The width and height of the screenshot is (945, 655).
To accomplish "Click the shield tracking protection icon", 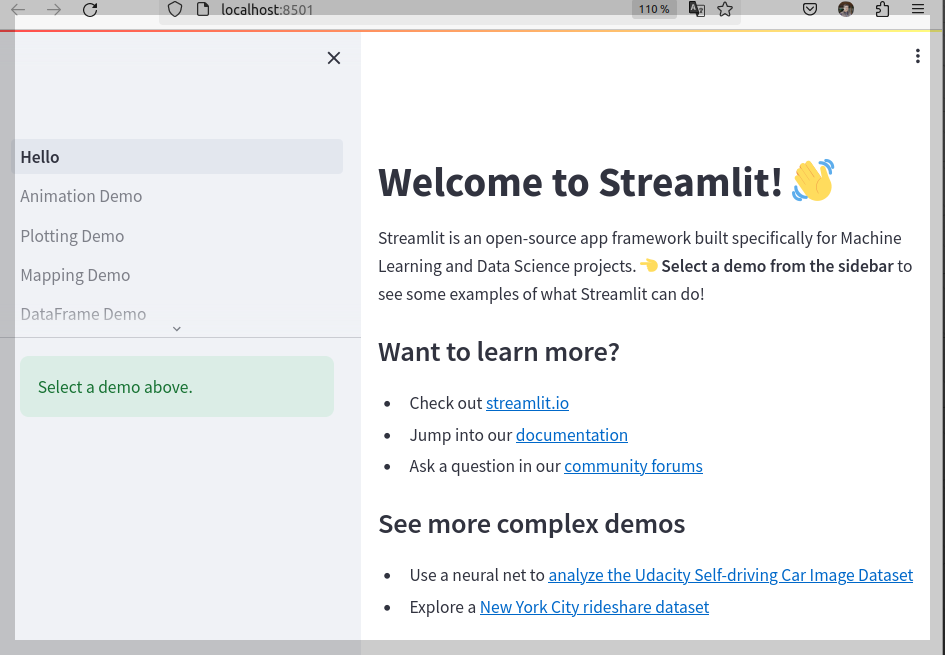I will 175,10.
